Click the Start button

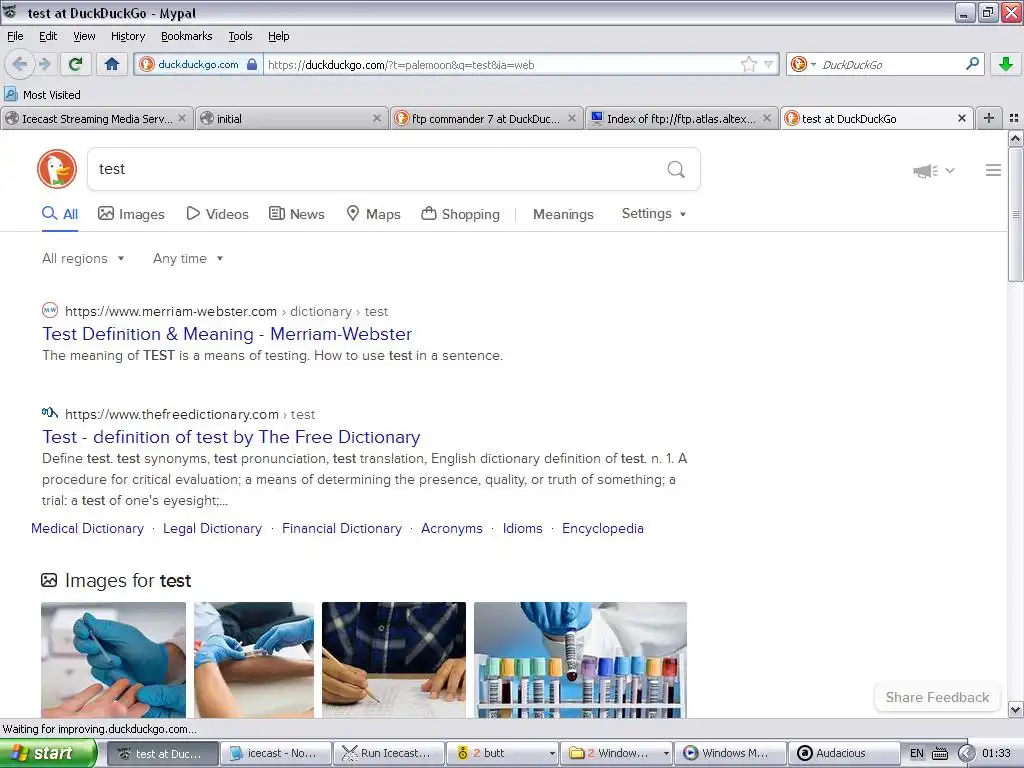pos(48,753)
